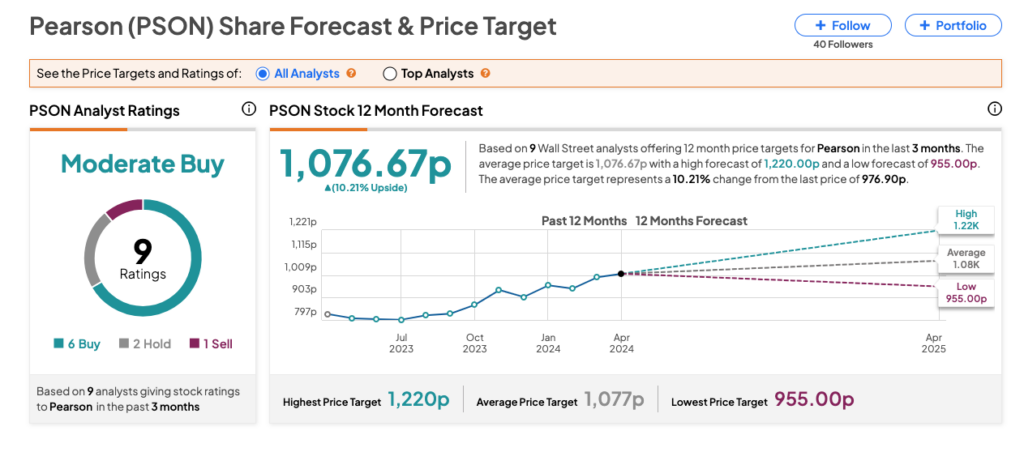Open info icon for 12 Month Forecast
The width and height of the screenshot is (1024, 452).
(x=995, y=109)
